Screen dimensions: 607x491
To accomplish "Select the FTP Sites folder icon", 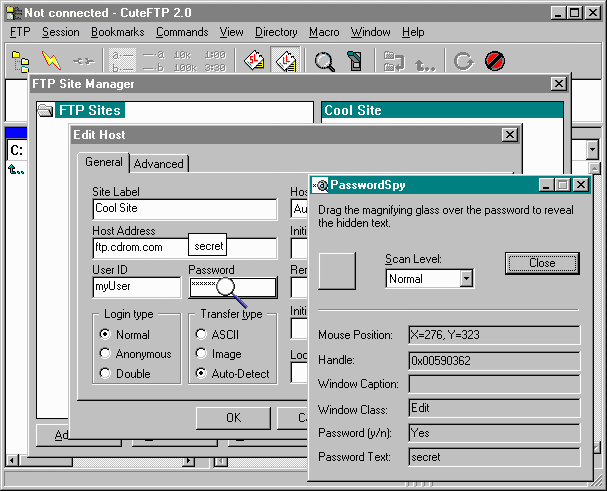I will coord(46,110).
